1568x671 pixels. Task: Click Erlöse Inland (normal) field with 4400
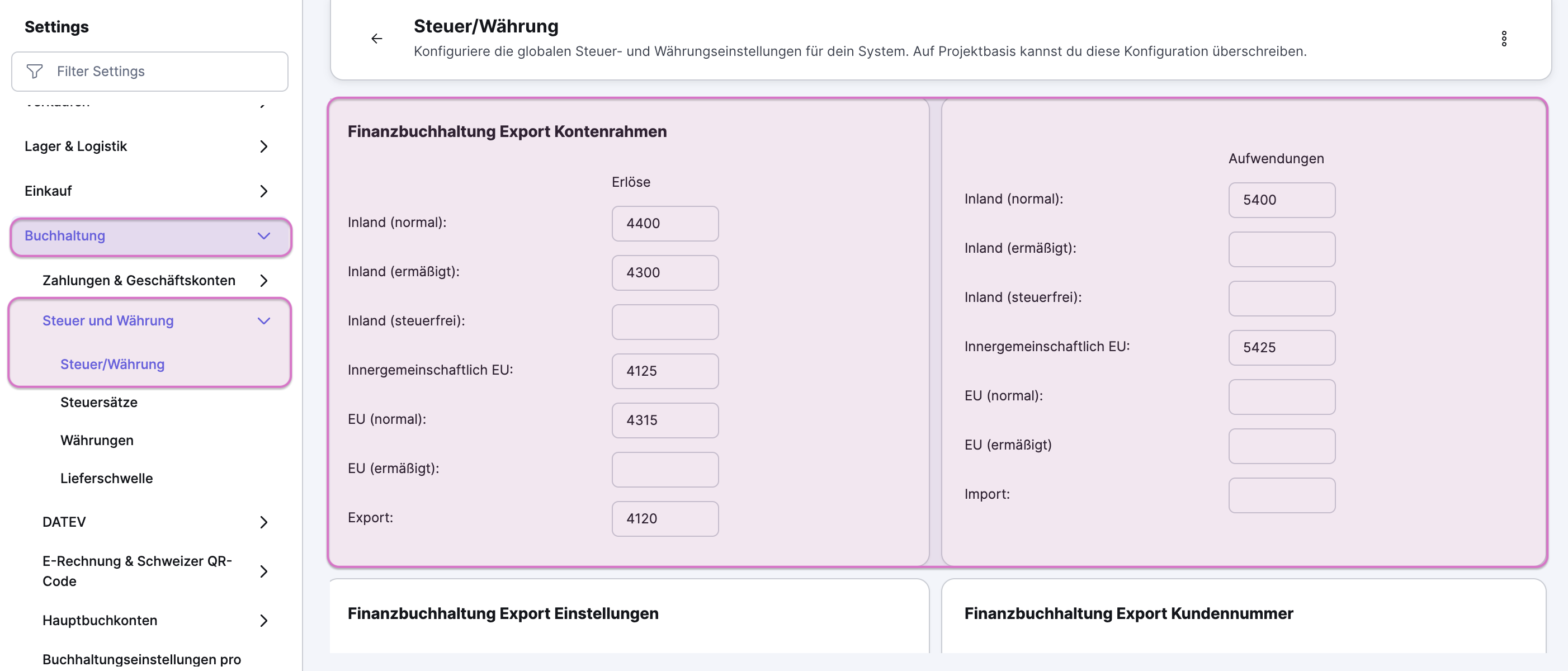665,224
